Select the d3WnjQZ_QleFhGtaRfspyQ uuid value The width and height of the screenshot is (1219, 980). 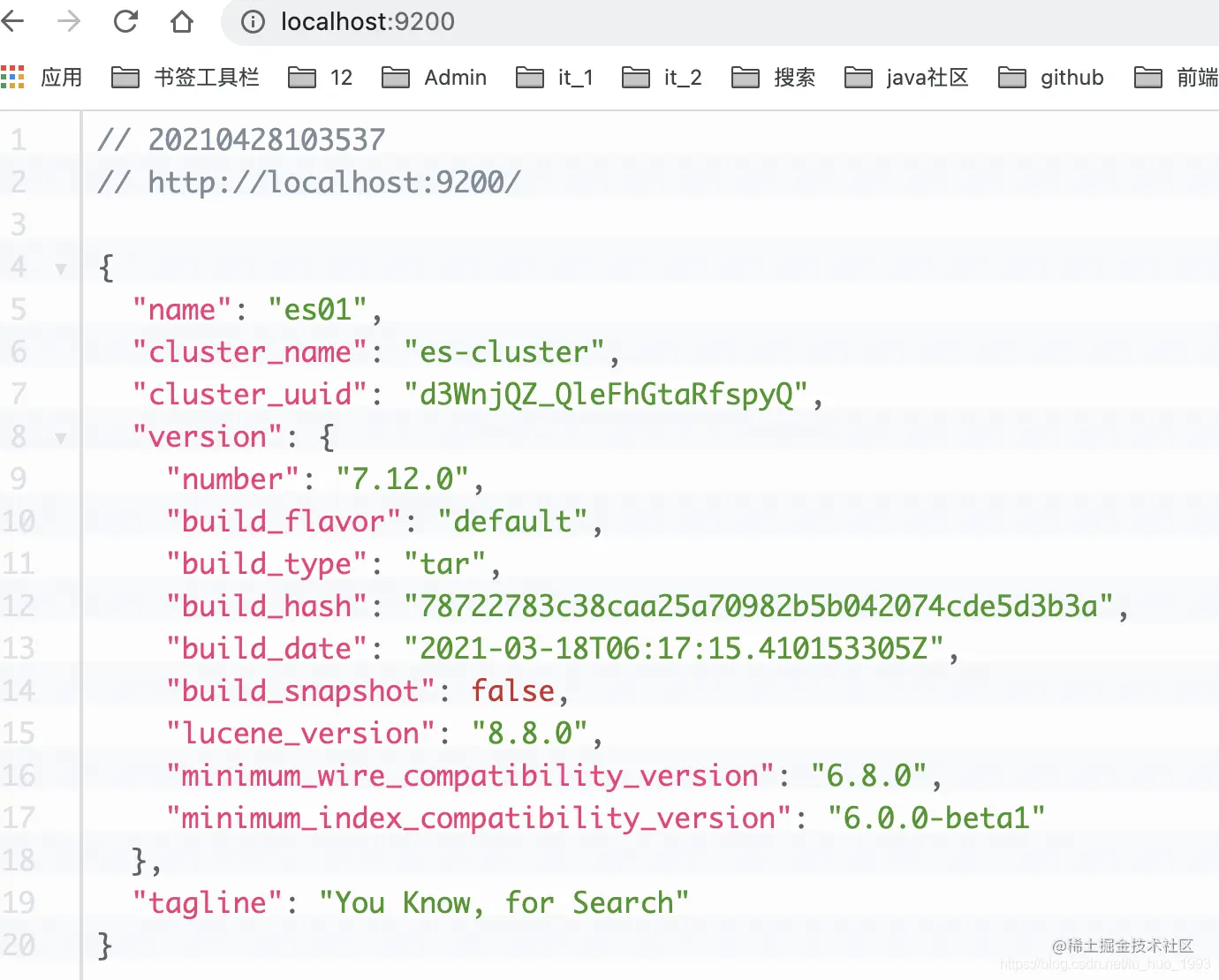[x=606, y=395]
